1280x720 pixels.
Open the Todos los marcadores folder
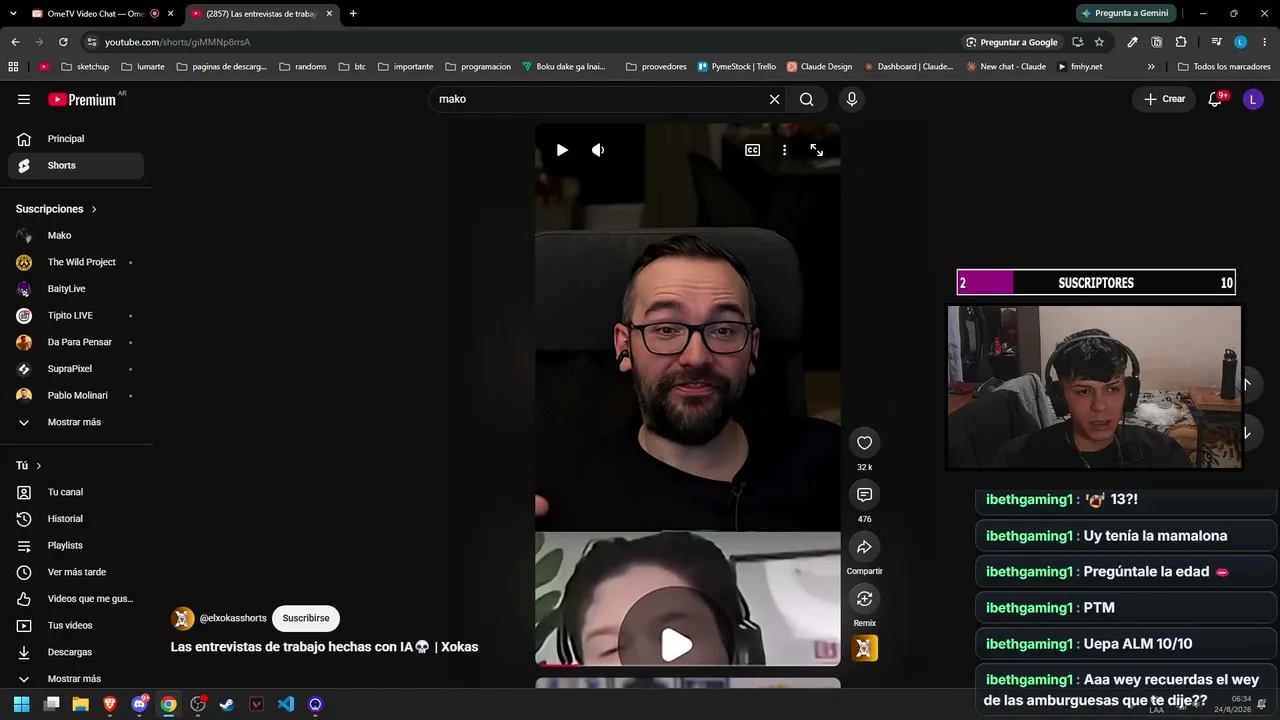[1224, 67]
